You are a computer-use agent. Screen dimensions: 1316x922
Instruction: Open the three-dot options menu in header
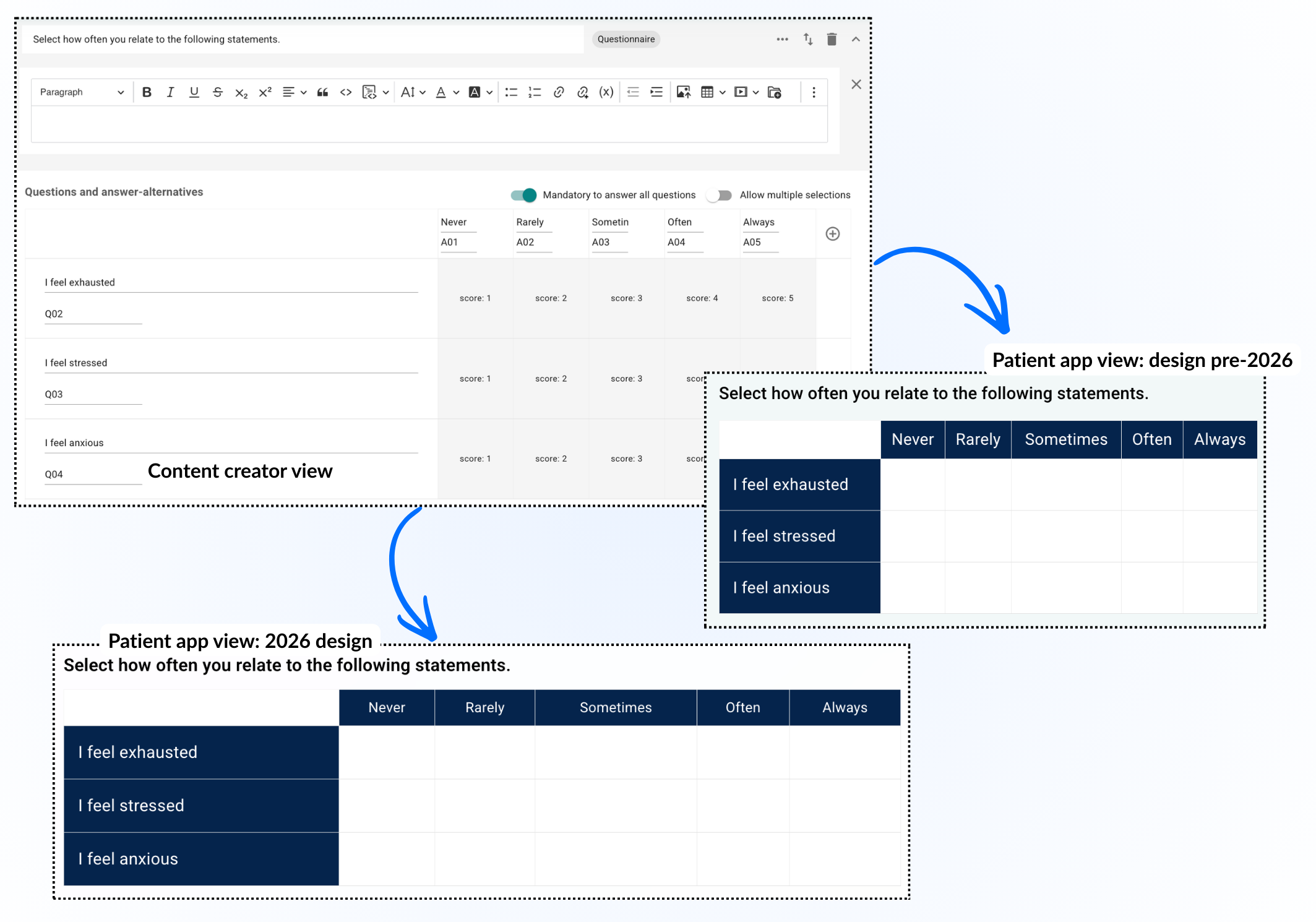(x=782, y=39)
